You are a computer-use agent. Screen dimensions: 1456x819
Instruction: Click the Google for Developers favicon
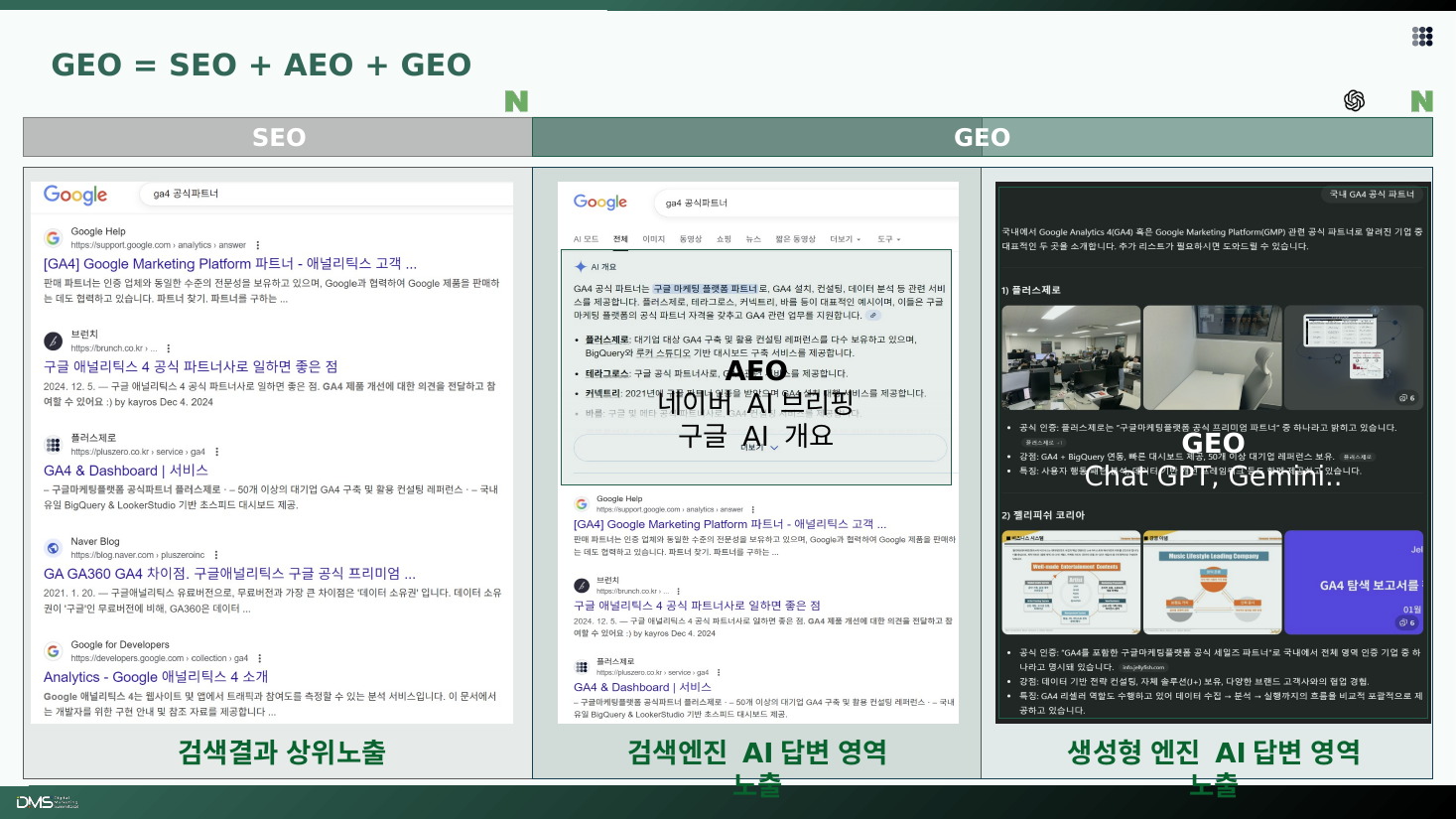tap(53, 651)
